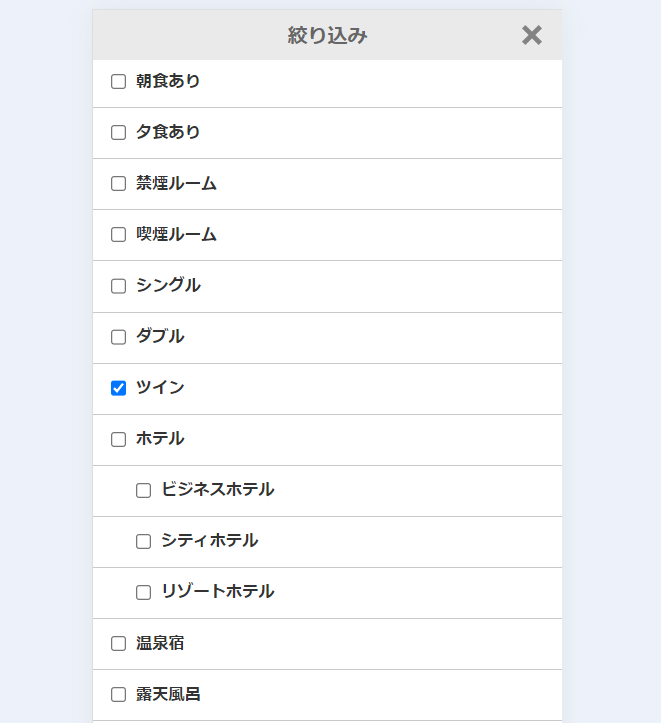Viewport: 661px width, 723px height.
Task: Click the シティホテル label
Action: (209, 541)
